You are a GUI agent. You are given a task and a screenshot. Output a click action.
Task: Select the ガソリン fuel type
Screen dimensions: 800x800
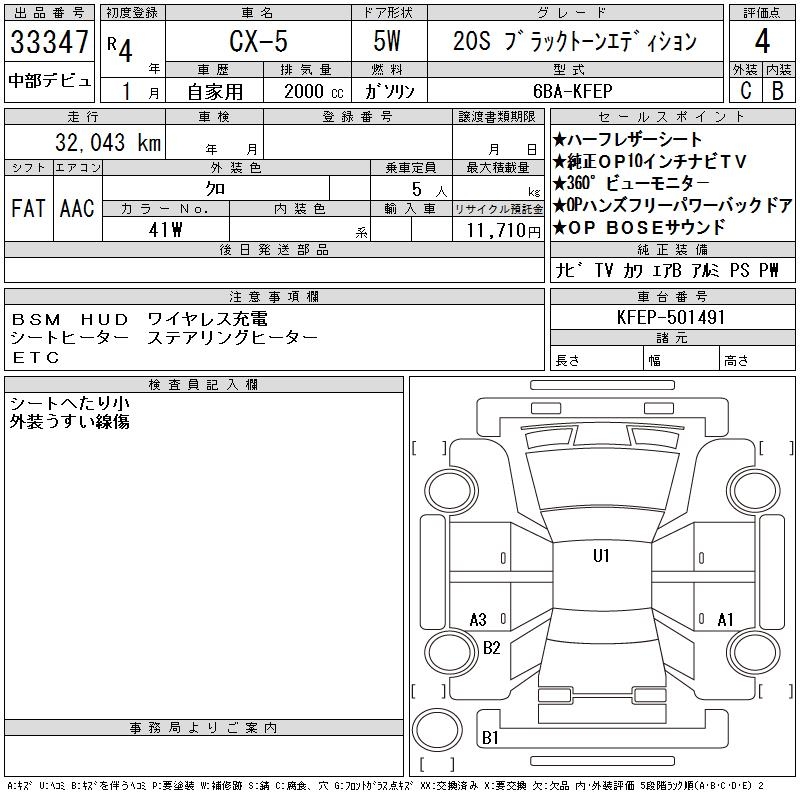pyautogui.click(x=389, y=92)
